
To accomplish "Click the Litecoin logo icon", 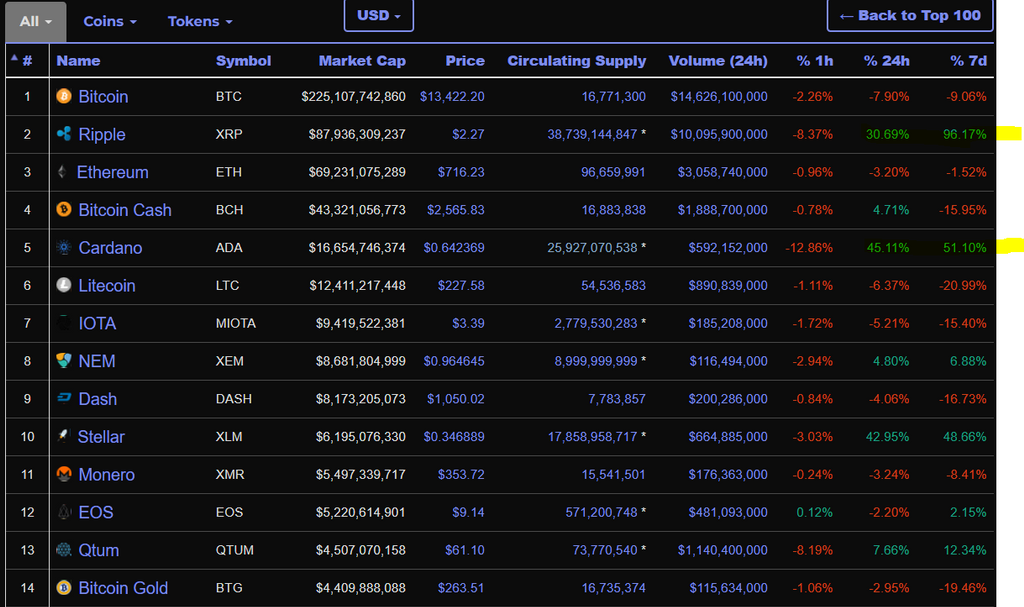I will tap(63, 285).
